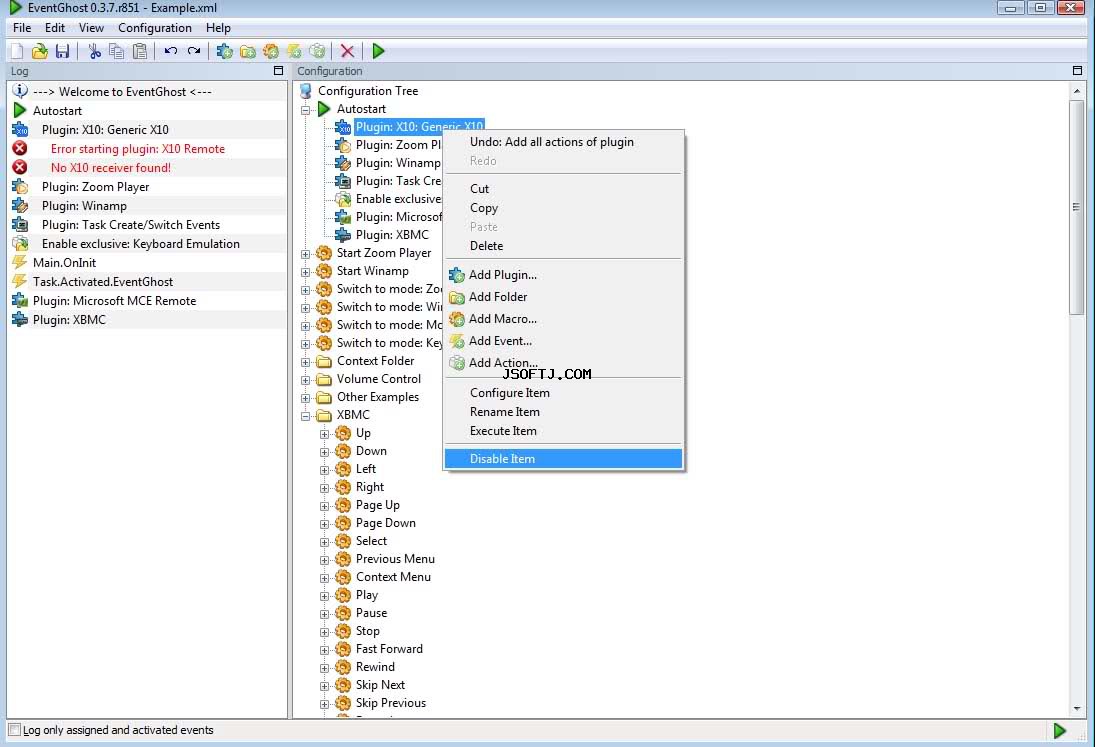Image resolution: width=1095 pixels, height=747 pixels.
Task: Click the Configuration panel maximize icon
Action: (x=1077, y=71)
